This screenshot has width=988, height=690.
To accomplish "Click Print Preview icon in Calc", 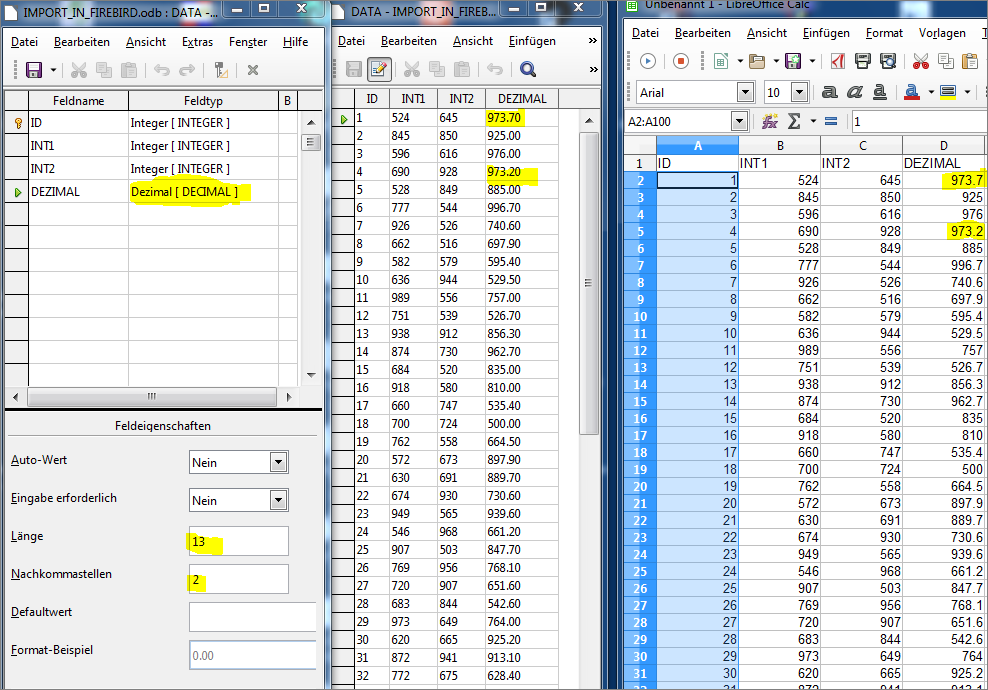I will [x=888, y=60].
